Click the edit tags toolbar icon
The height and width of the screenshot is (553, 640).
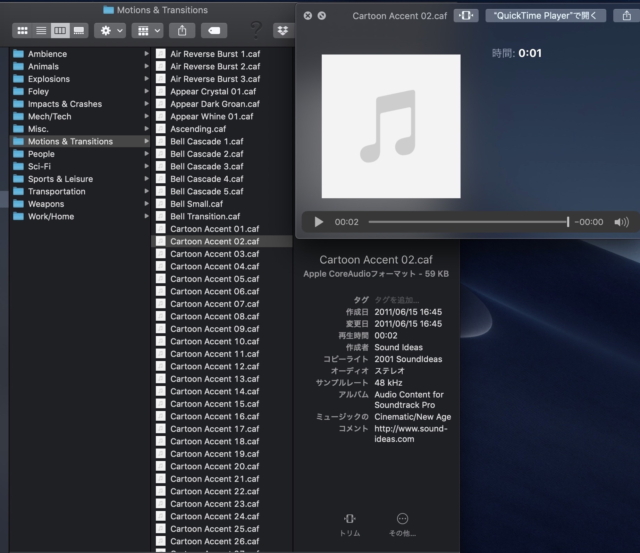214,31
